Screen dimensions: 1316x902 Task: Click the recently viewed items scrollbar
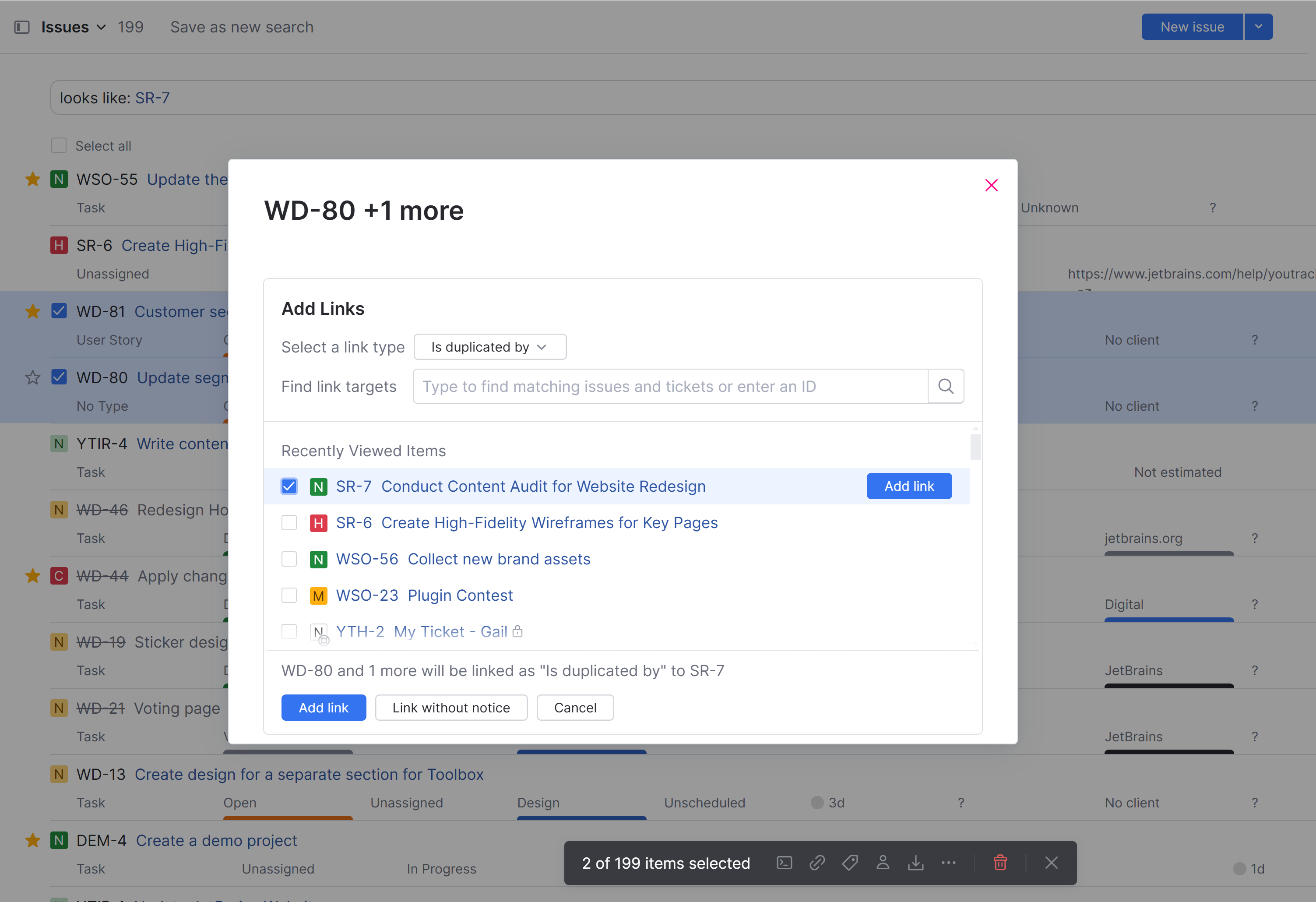click(975, 447)
